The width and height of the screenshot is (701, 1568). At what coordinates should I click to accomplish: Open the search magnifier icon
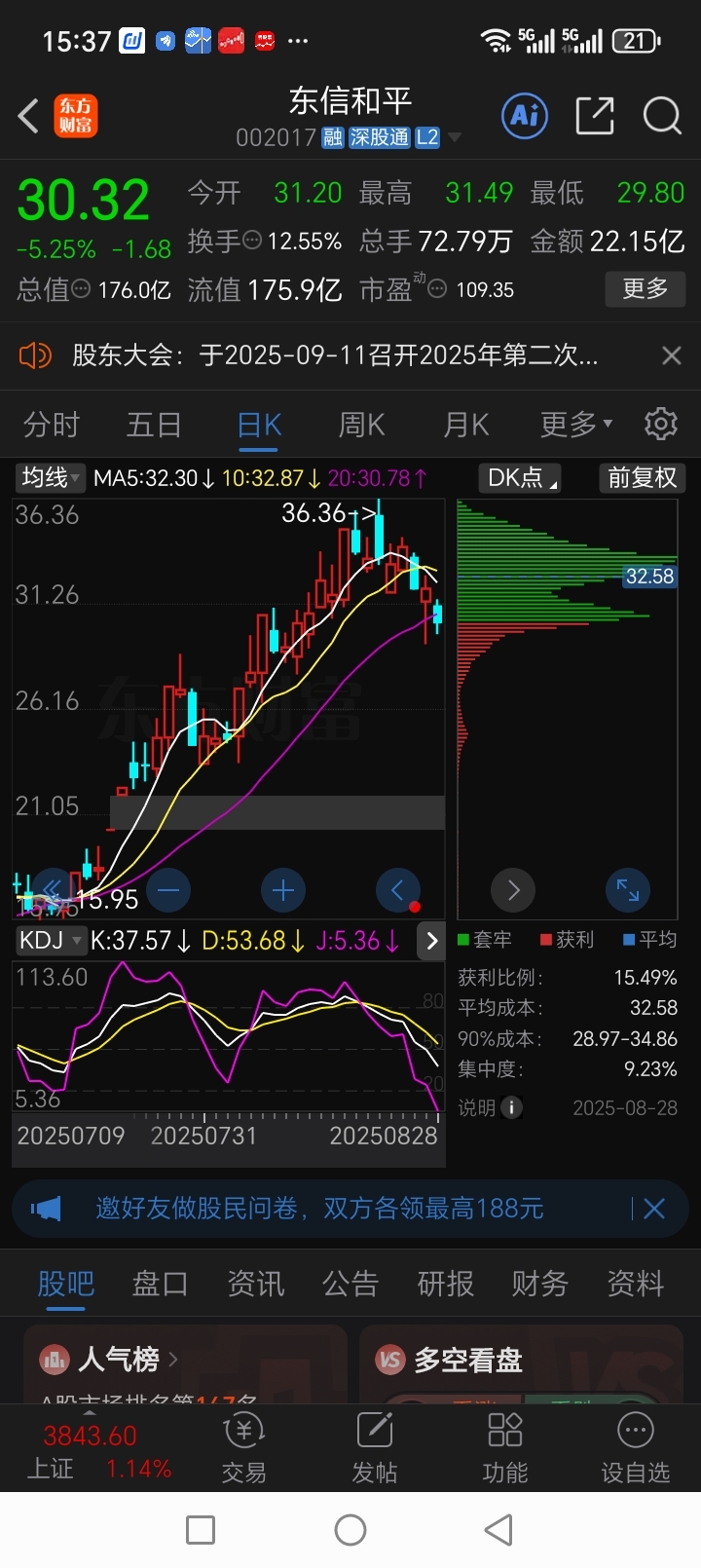tap(662, 116)
